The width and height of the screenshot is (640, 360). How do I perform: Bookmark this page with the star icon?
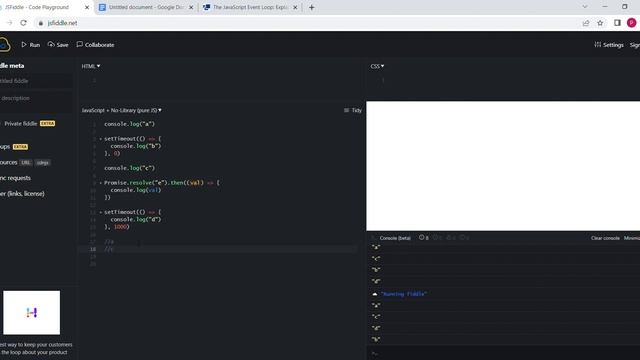tap(600, 23)
